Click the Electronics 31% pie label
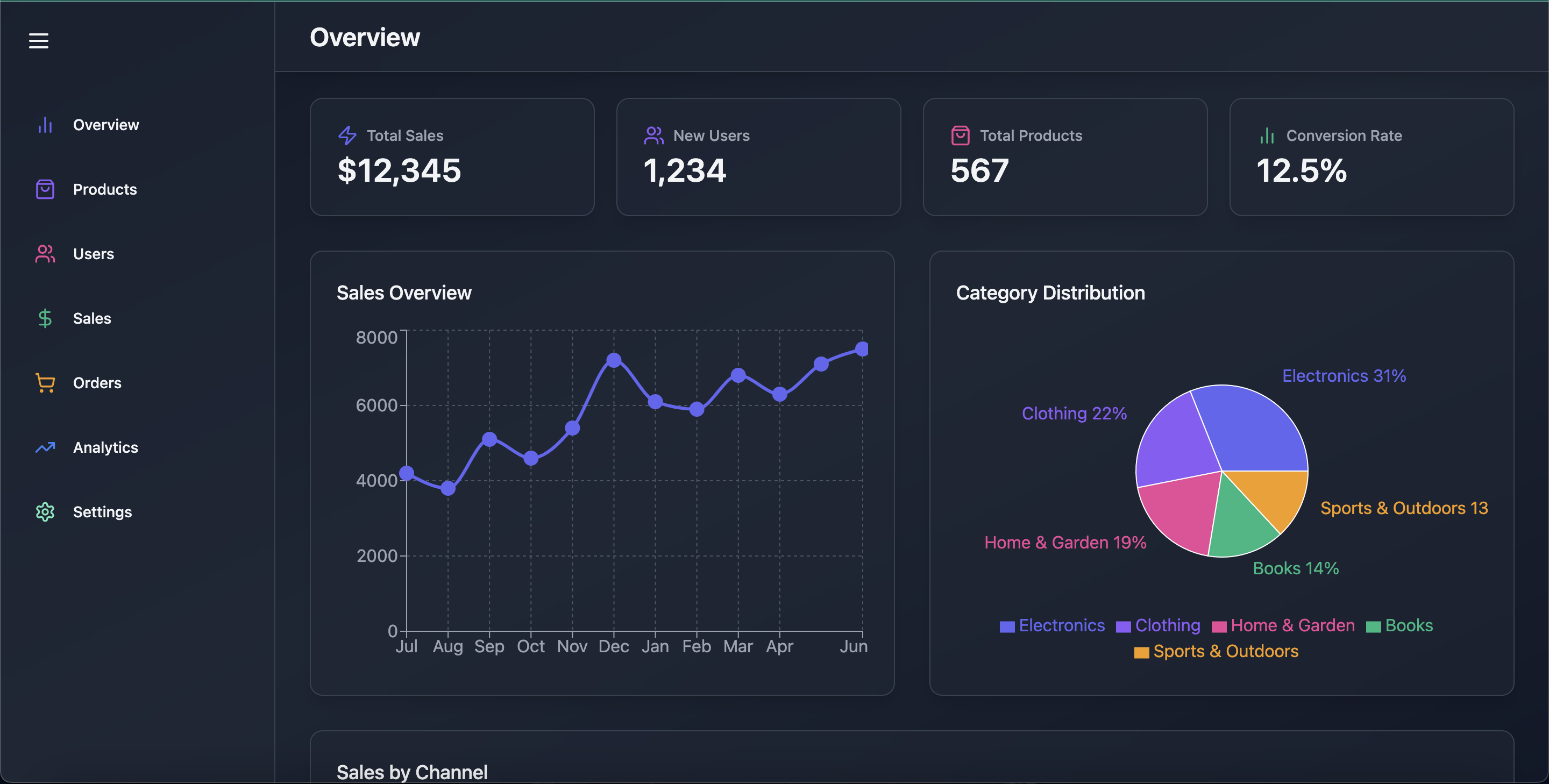Screen dimensions: 1549x784 (1344, 376)
